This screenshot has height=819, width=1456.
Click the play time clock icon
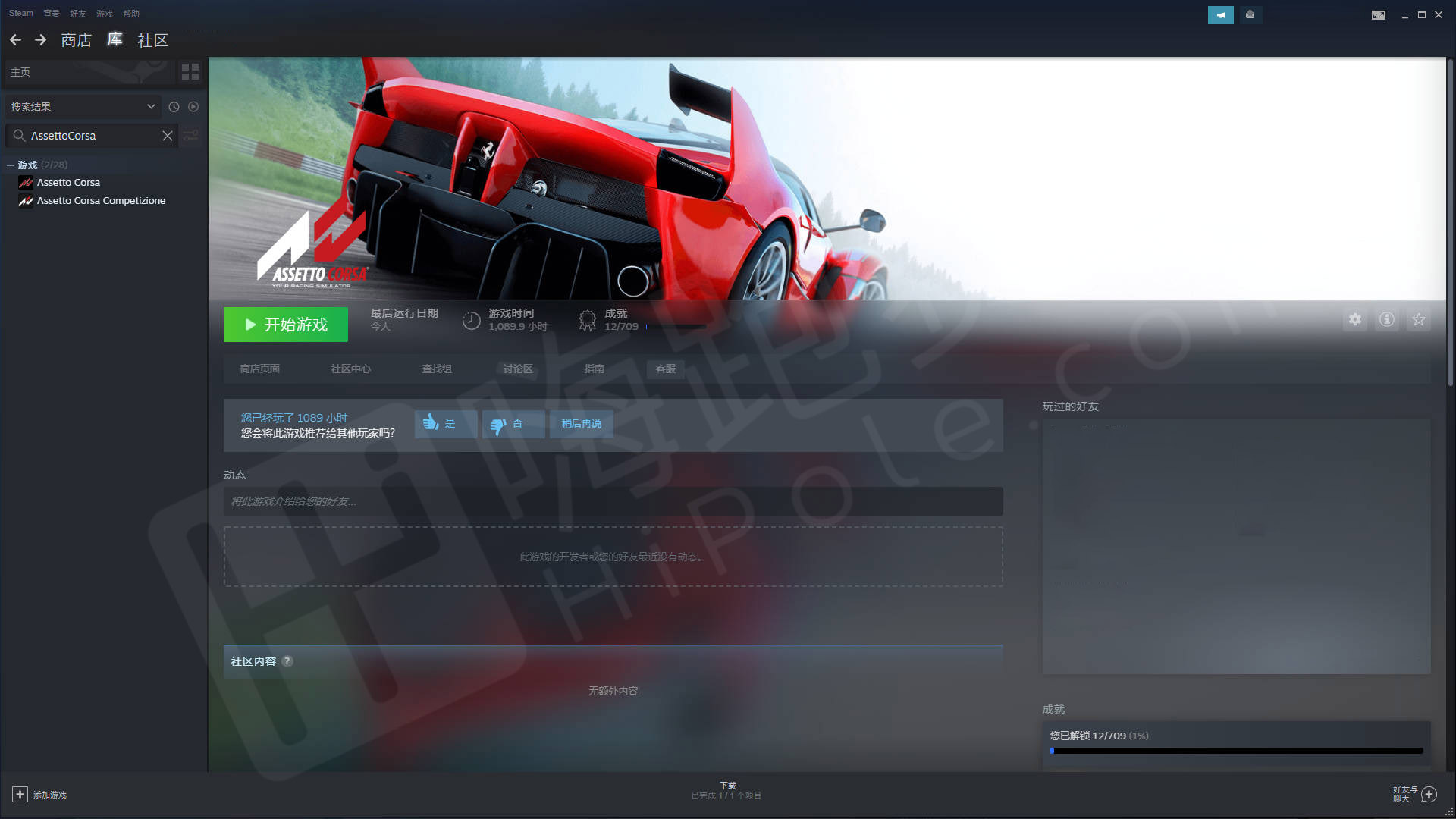[x=471, y=321]
